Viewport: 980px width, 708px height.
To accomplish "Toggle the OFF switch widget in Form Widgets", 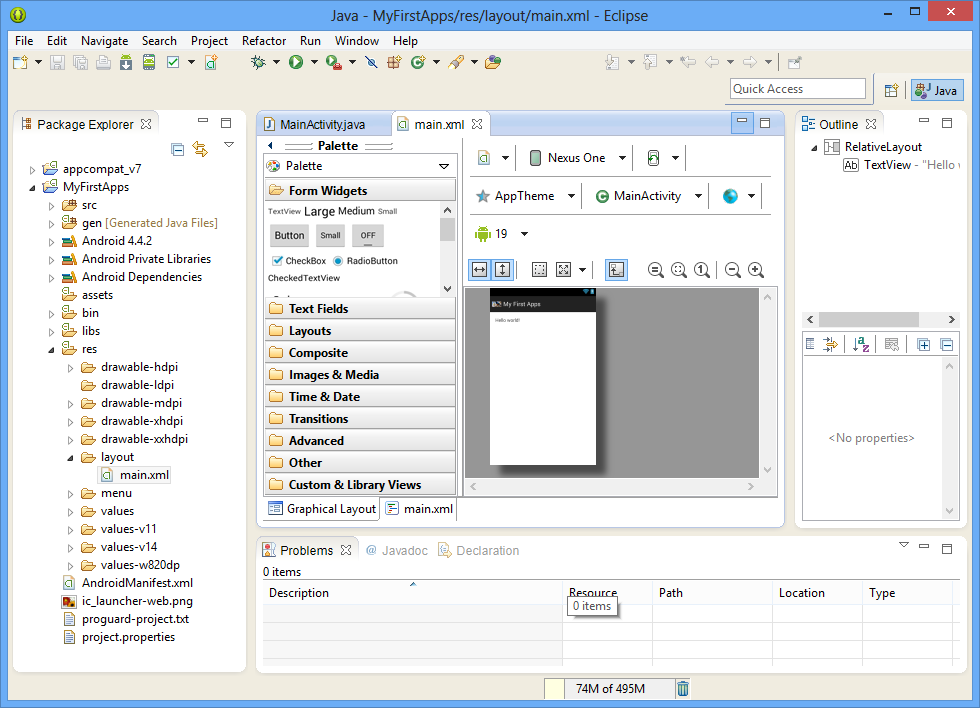I will 367,234.
